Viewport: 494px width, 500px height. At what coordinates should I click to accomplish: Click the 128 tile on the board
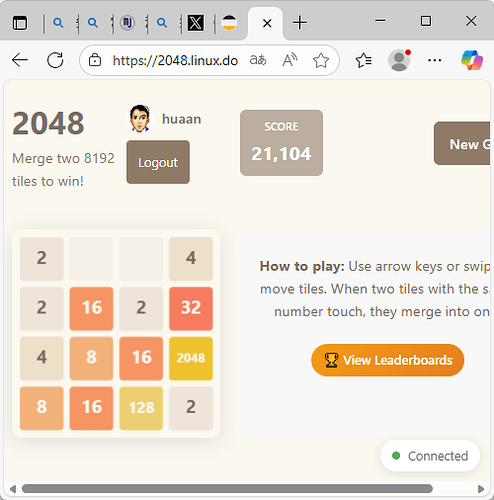pyautogui.click(x=141, y=408)
